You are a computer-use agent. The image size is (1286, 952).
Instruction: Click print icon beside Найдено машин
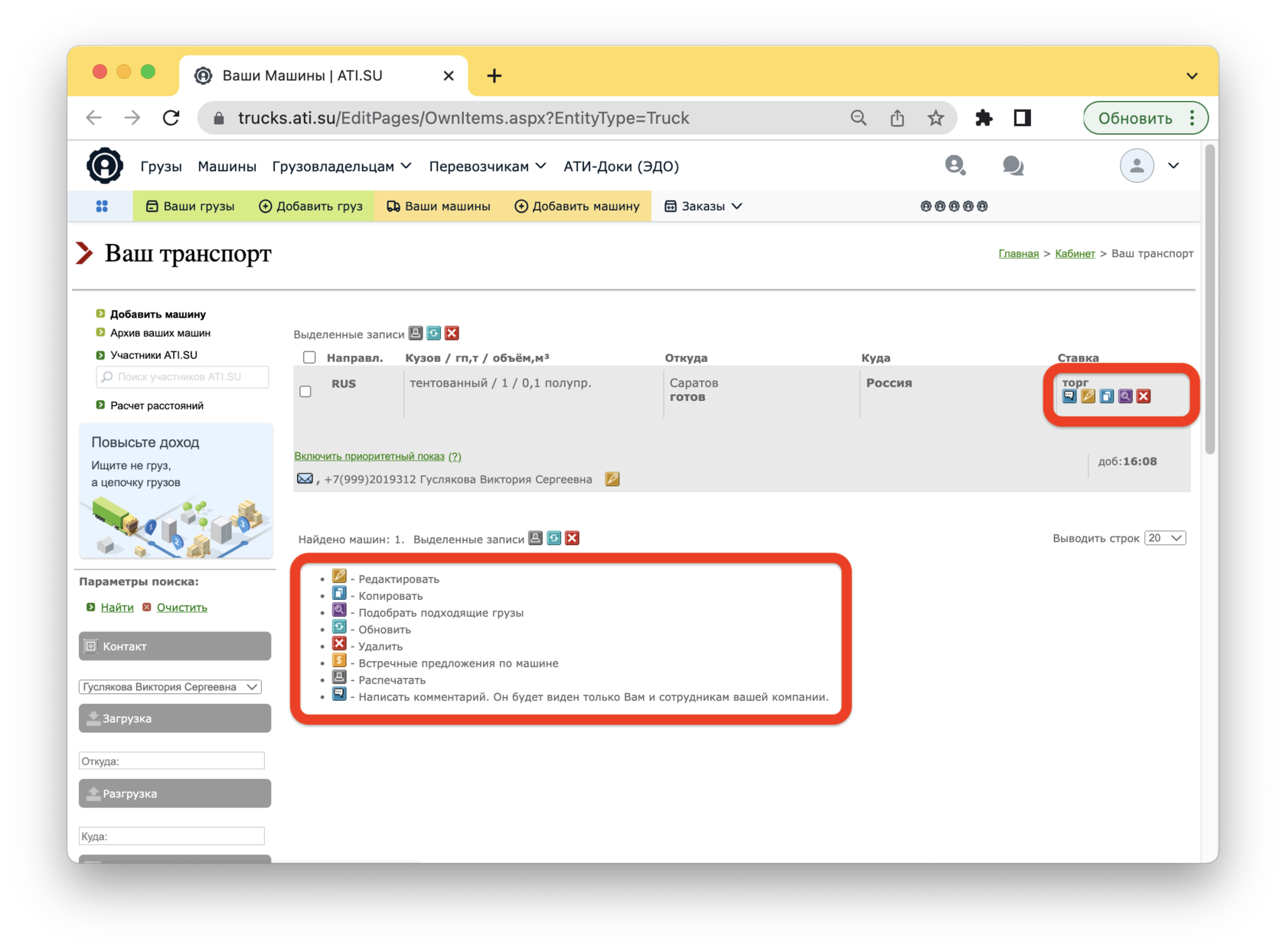pyautogui.click(x=536, y=538)
